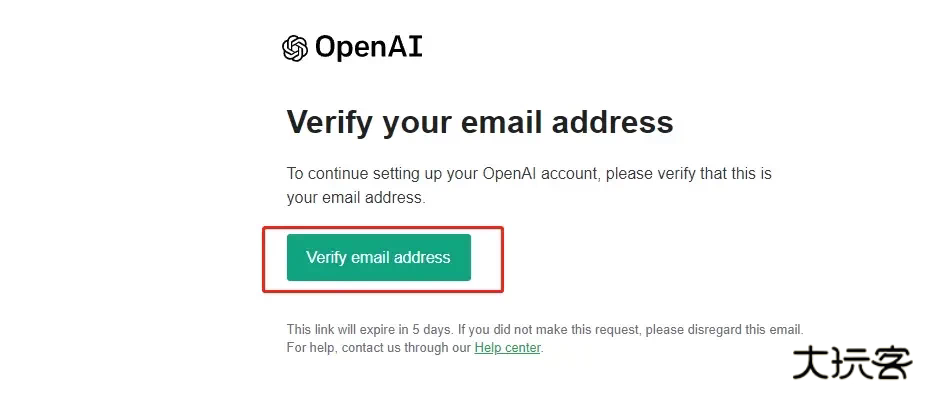Open the Help center link
933x404 pixels.
pos(507,348)
